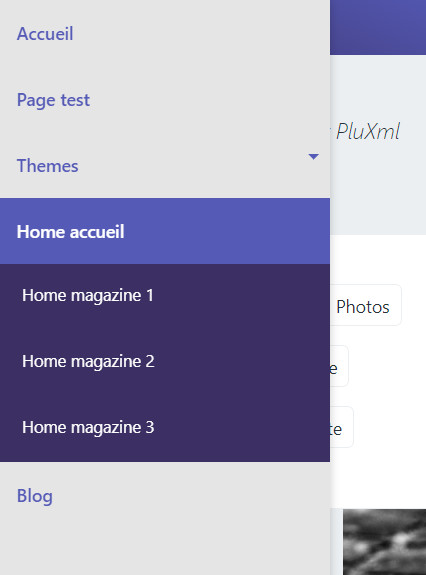Choose the highlighted Home accueil item
Image resolution: width=426 pixels, height=575 pixels.
point(165,231)
